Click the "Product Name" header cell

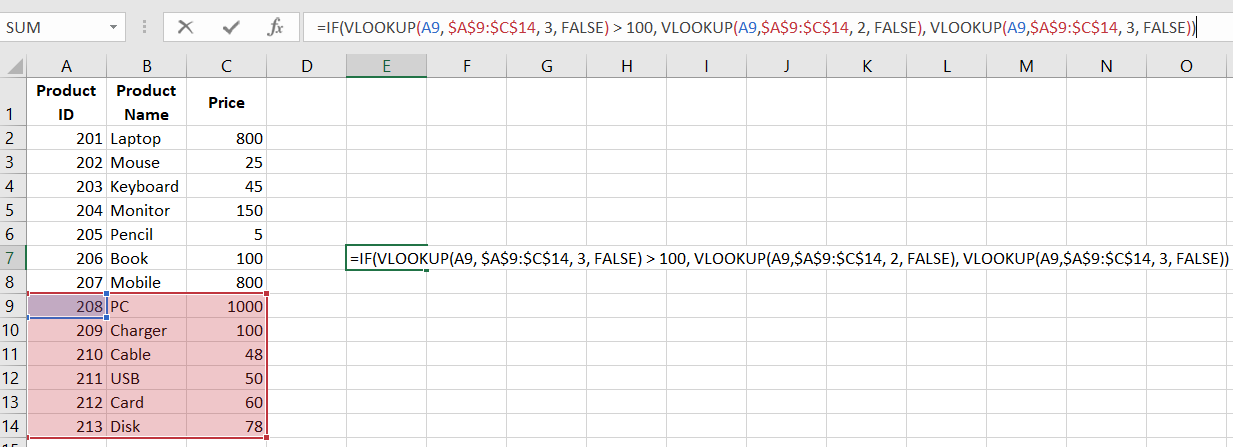pyautogui.click(x=146, y=102)
